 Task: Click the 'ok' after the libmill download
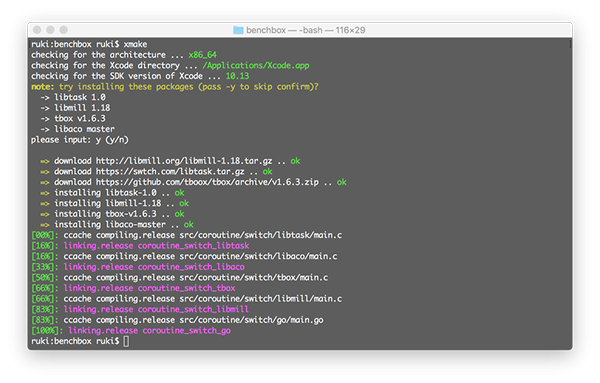pyautogui.click(x=295, y=161)
